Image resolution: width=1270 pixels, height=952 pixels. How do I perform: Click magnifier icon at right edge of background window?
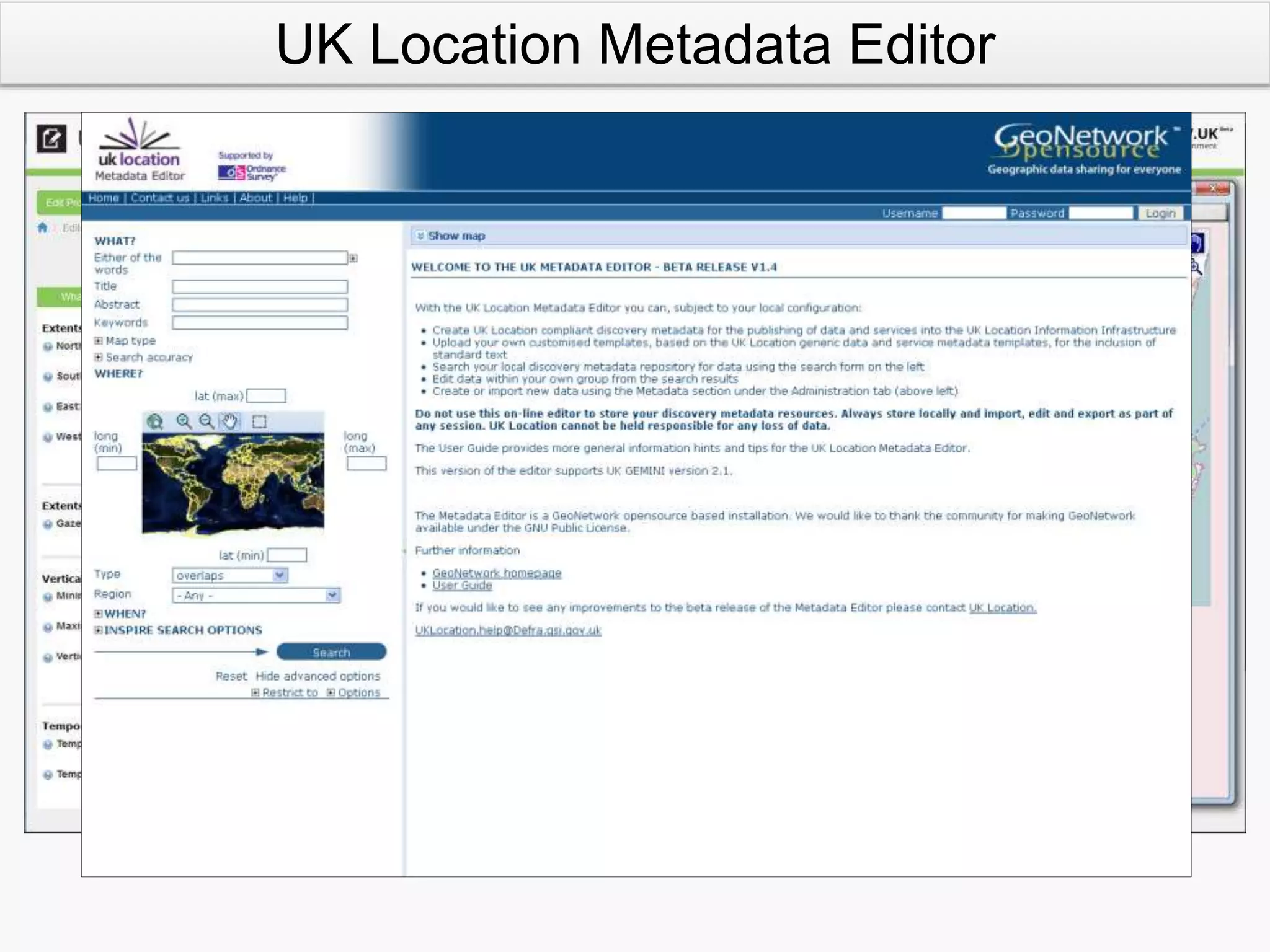pos(1197,268)
